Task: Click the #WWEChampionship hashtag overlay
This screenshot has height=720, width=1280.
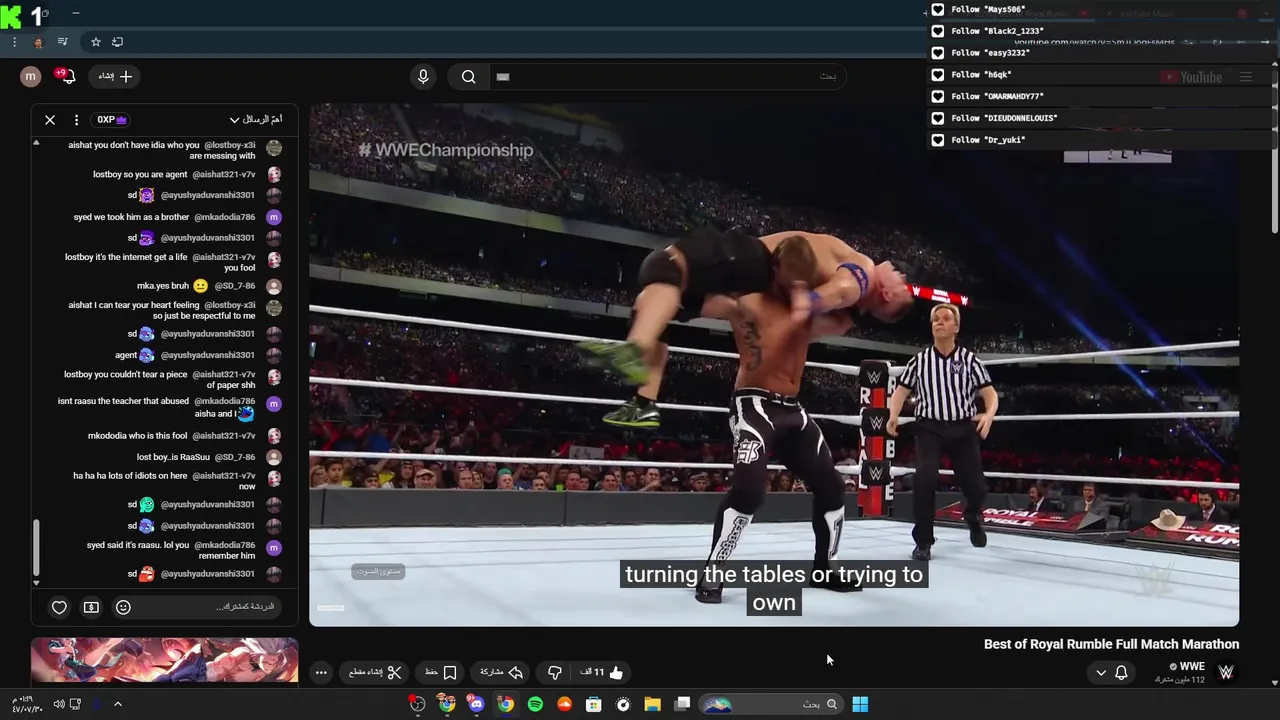Action: tap(446, 150)
